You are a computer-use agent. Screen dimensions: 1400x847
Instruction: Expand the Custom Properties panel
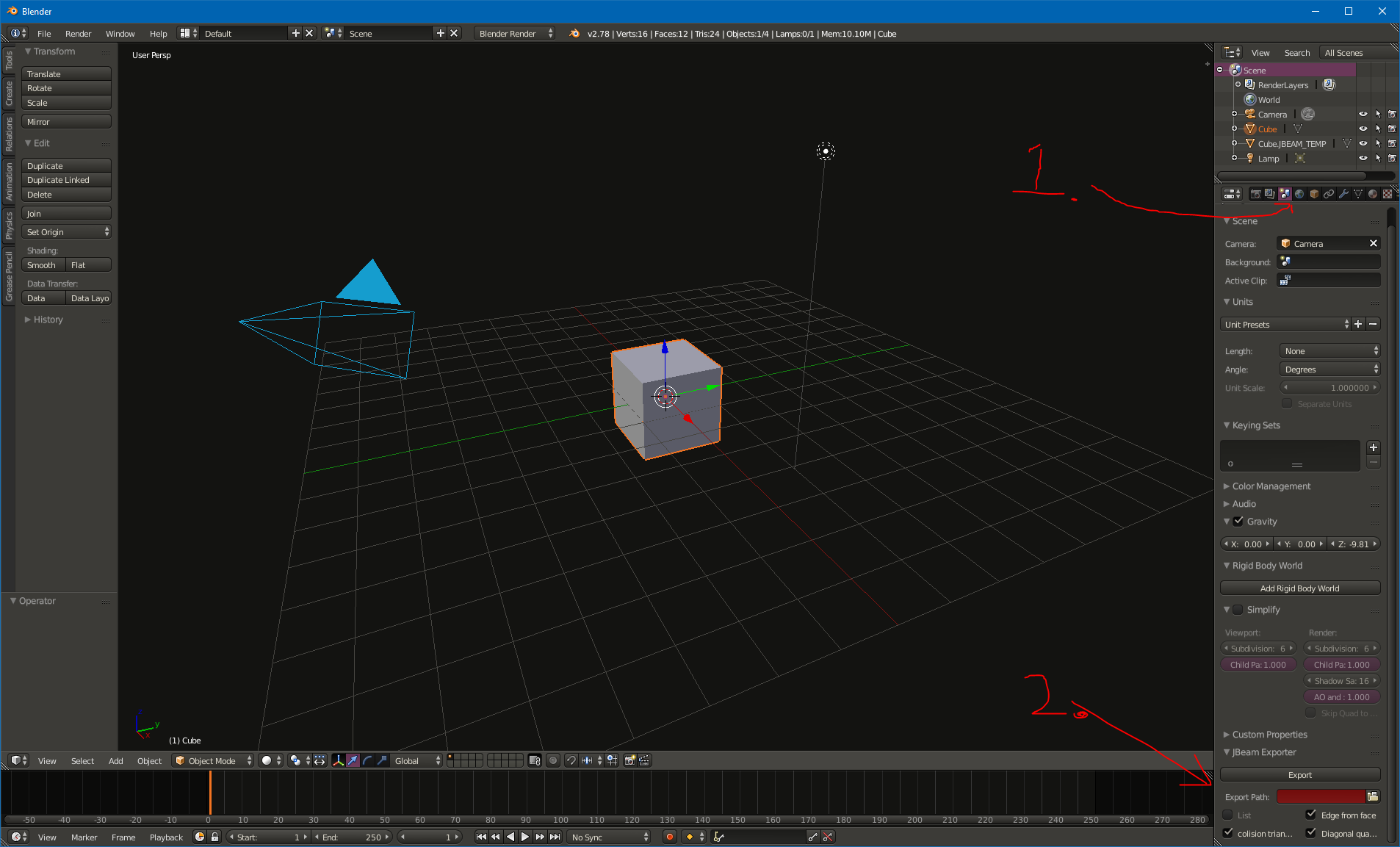pyautogui.click(x=1269, y=735)
